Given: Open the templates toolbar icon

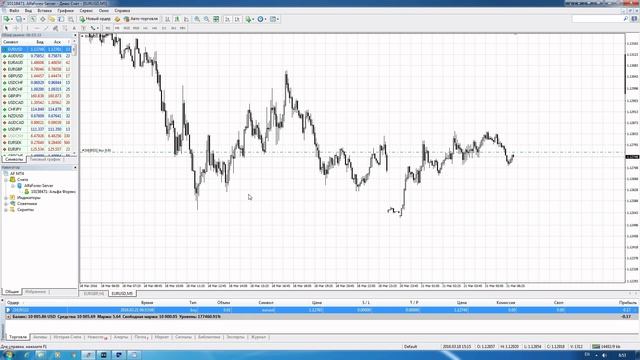Looking at the screenshot, I should click(273, 19).
